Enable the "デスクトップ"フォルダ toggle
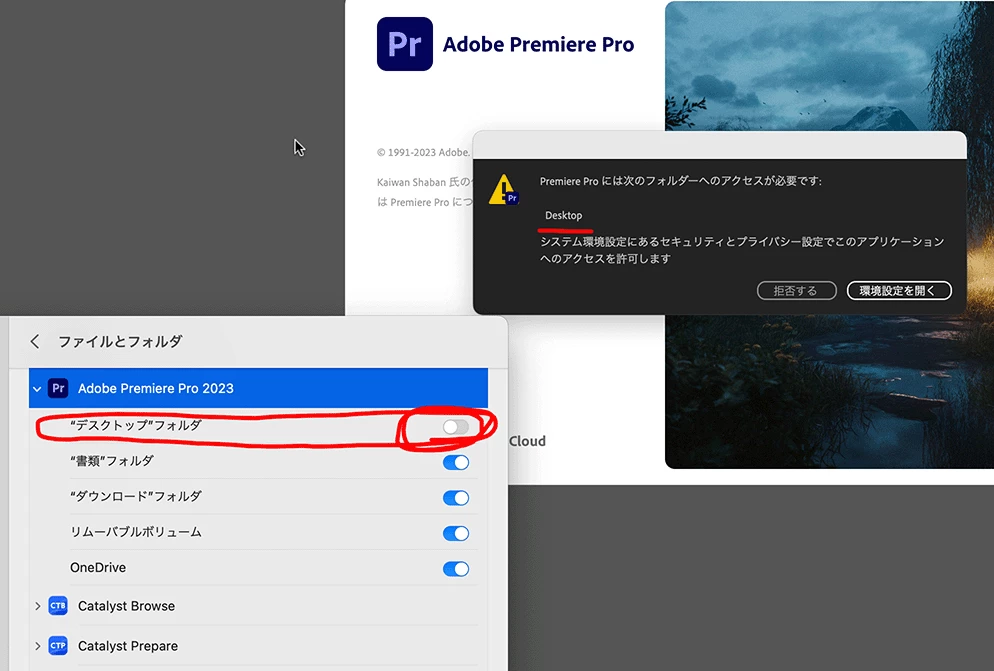994x671 pixels. (456, 427)
